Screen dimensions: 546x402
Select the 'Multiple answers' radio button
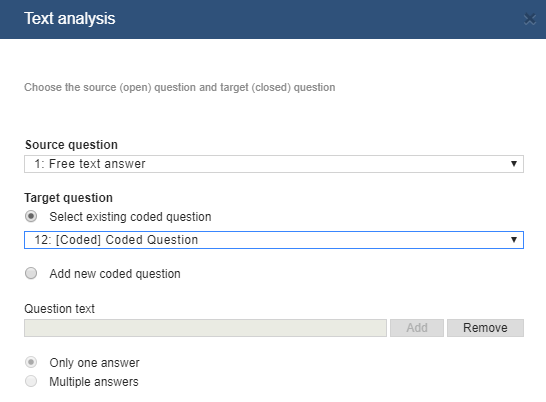(31, 381)
